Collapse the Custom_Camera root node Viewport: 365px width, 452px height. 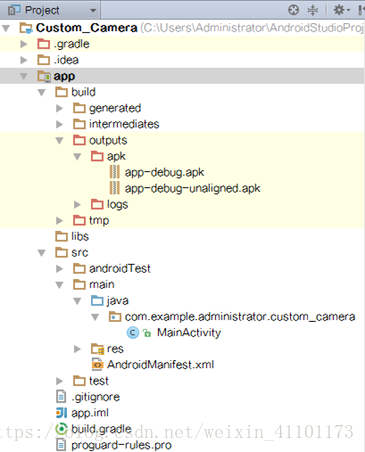coord(6,28)
